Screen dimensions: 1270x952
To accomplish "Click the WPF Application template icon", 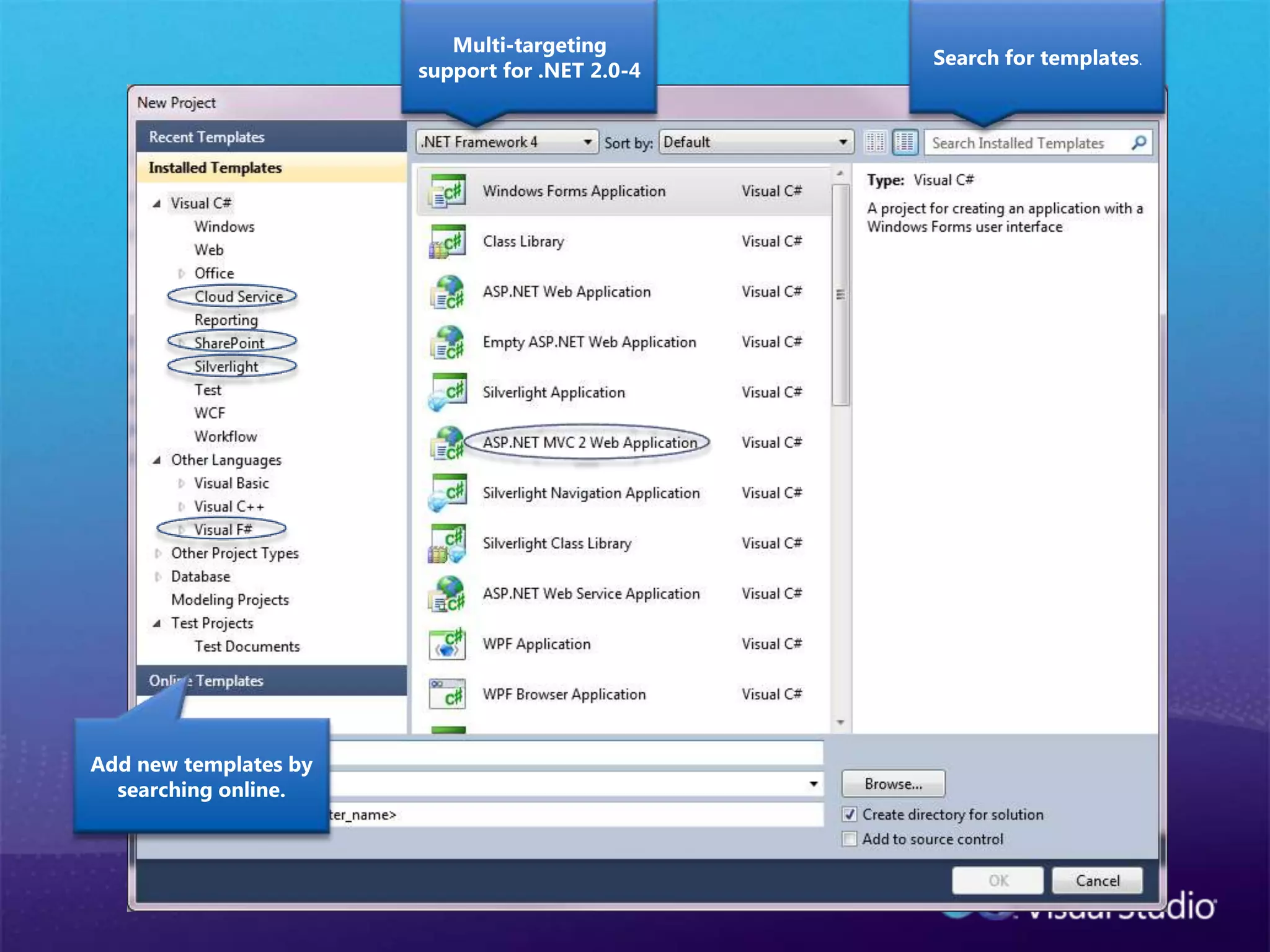I will (447, 644).
